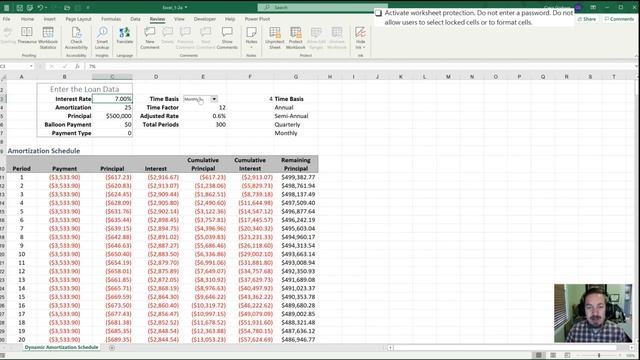Click the ribbon display options icon
Viewport: 640px width, 360px height.
[593, 7]
